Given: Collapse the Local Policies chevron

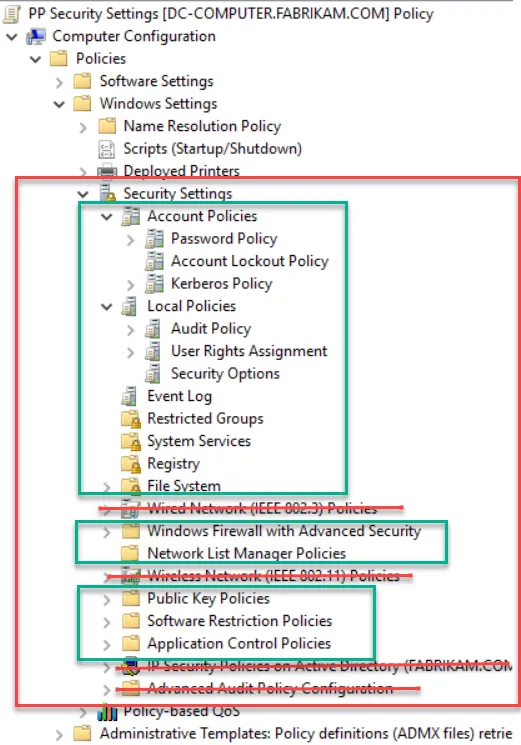Looking at the screenshot, I should 107,306.
